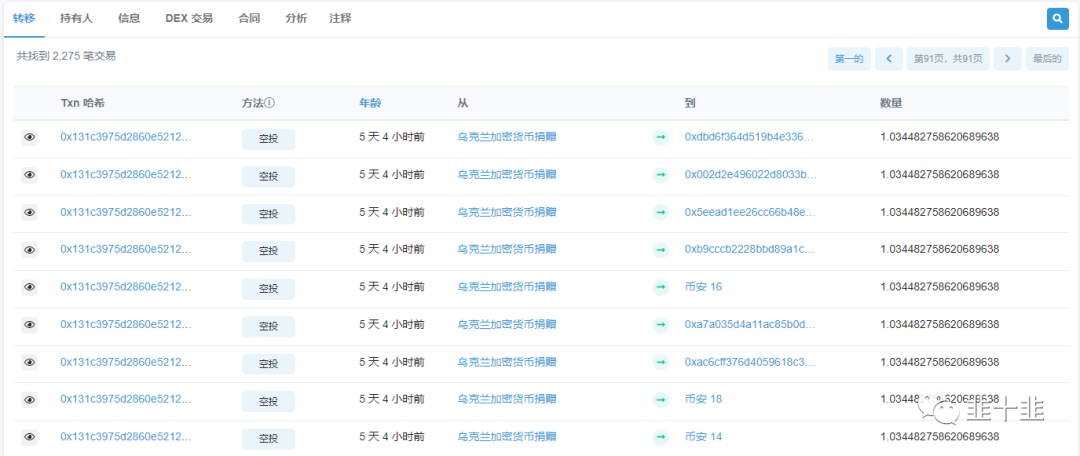Click eye icon in first transaction row
Image resolution: width=1080 pixels, height=456 pixels.
[x=30, y=138]
